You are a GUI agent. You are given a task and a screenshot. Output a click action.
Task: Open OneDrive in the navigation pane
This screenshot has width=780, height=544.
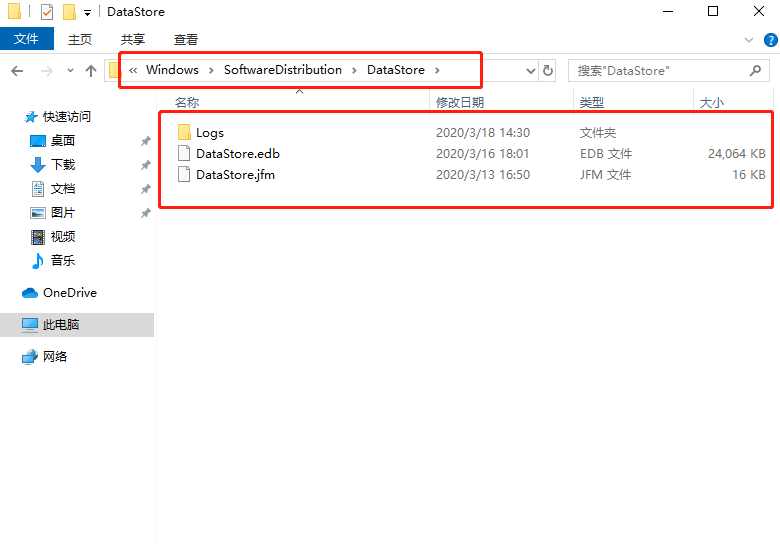coord(69,293)
